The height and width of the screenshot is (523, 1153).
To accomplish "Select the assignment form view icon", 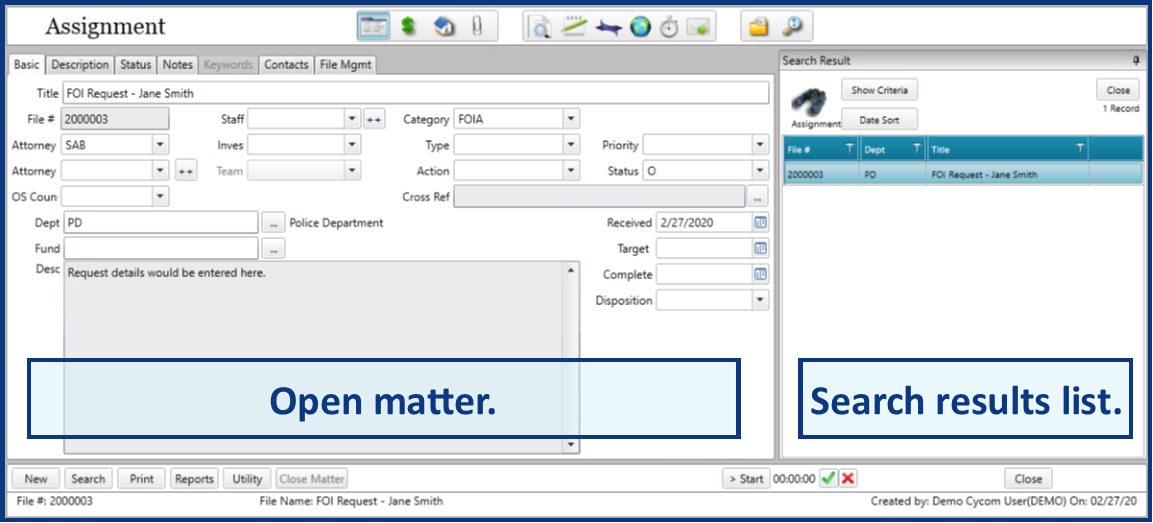I will (374, 27).
